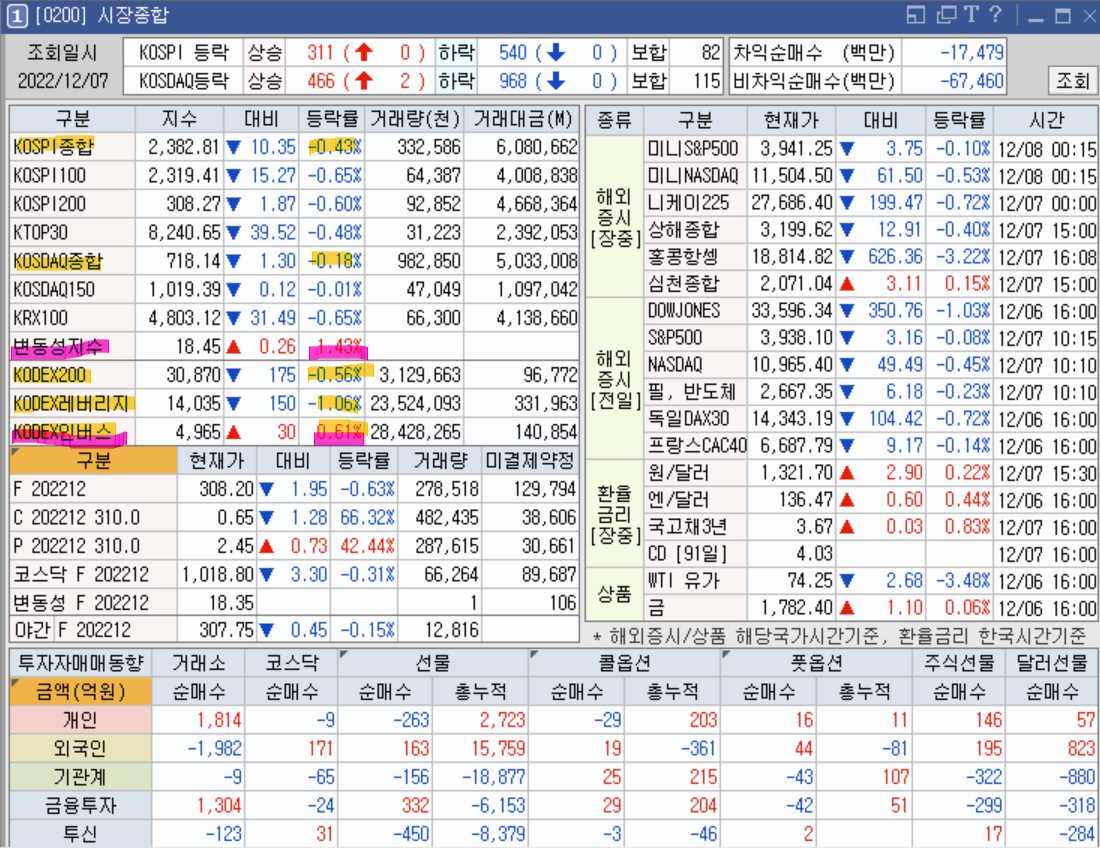
Task: Toggle the 금액(억원) unit header
Action: [x=81, y=692]
